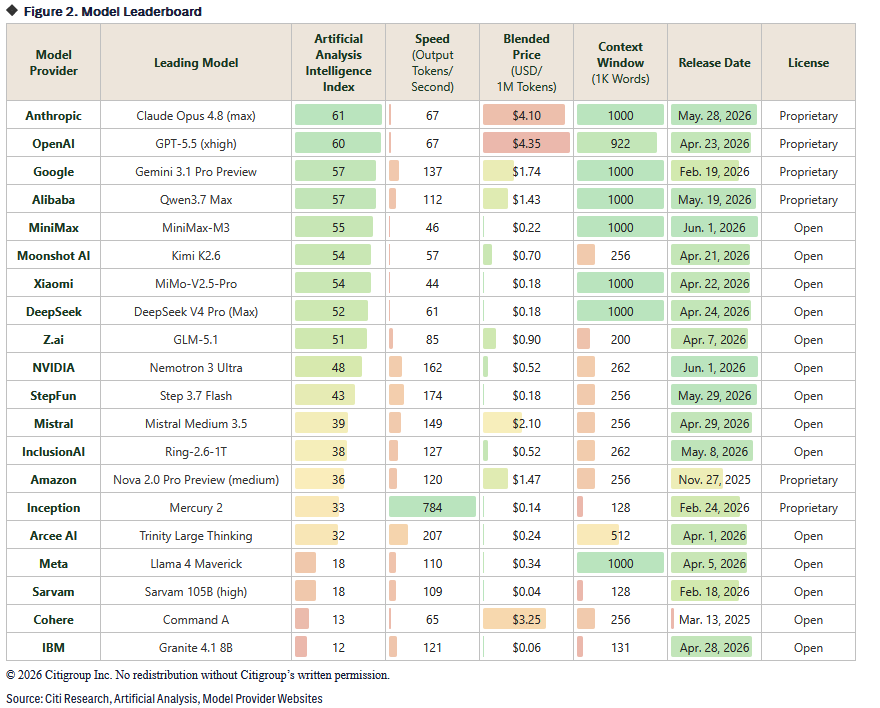
Task: Click the Granite 4.1 8B model cell
Action: coord(196,647)
